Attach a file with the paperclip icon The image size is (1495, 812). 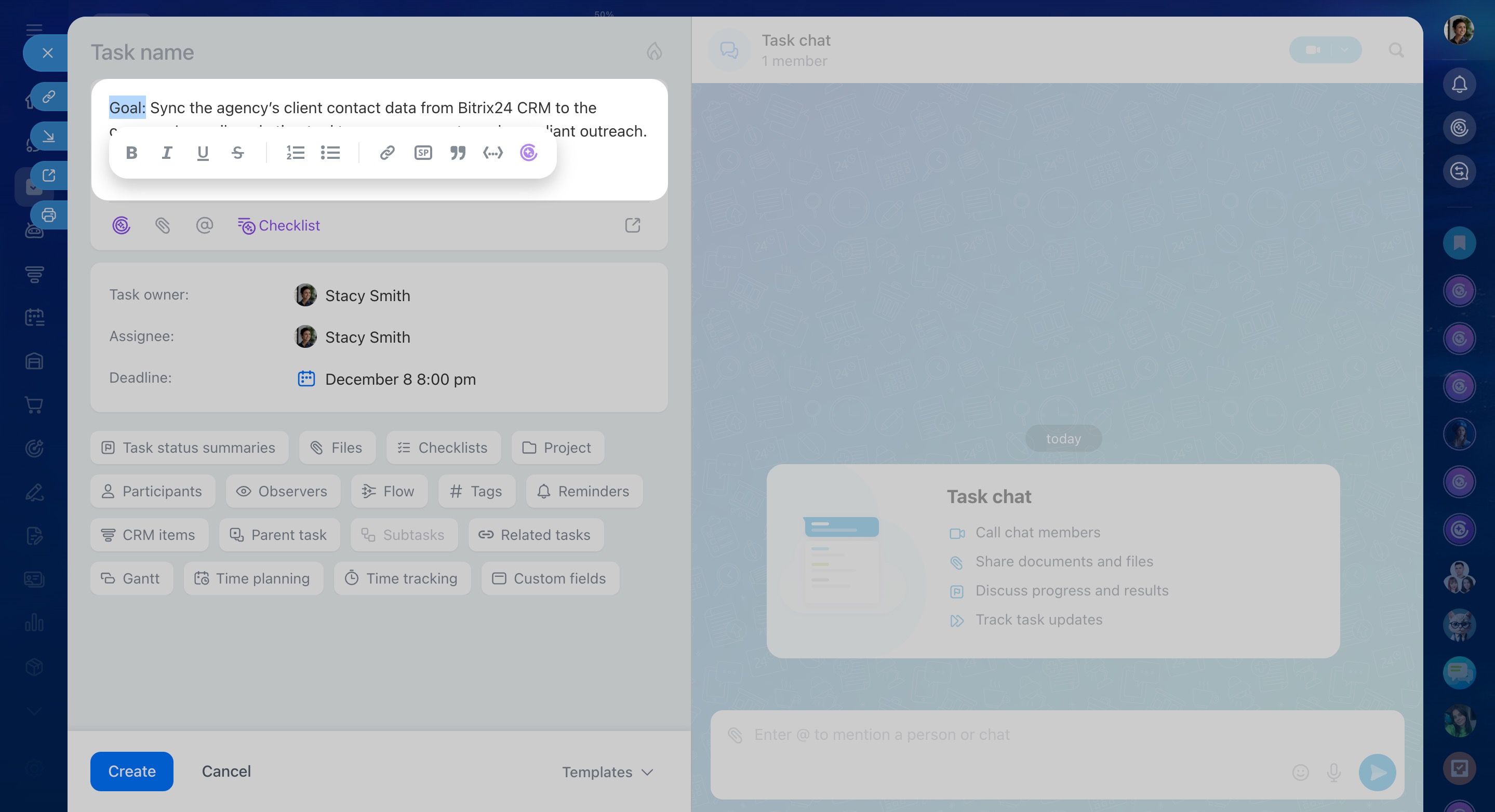(x=163, y=225)
